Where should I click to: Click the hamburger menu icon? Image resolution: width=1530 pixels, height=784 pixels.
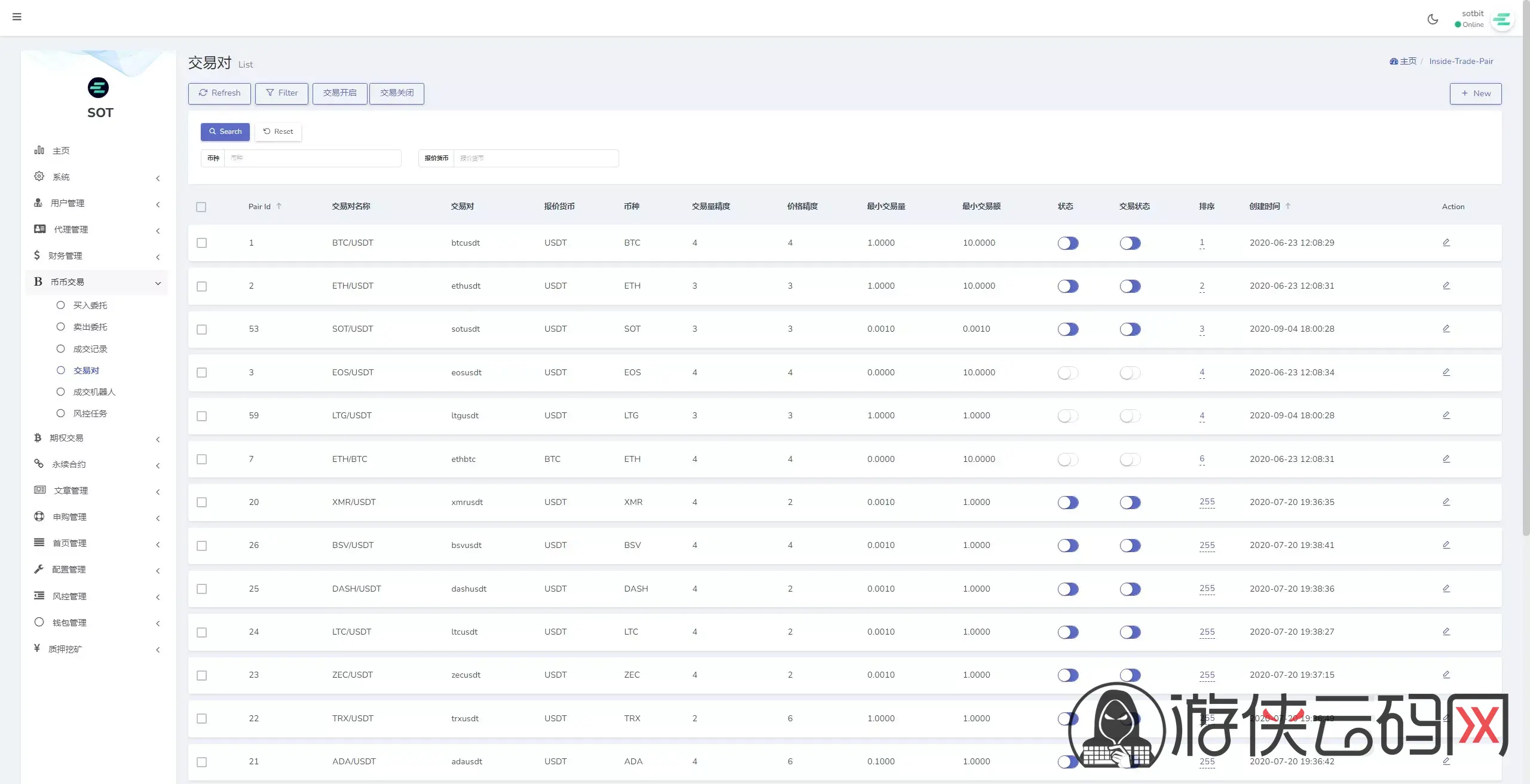click(17, 17)
